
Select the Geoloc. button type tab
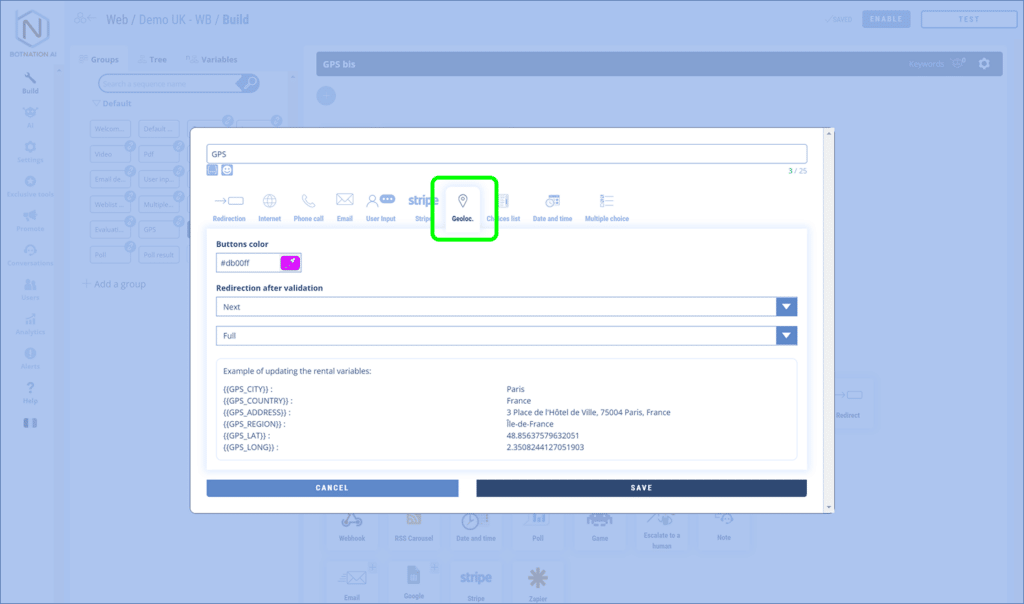click(462, 207)
